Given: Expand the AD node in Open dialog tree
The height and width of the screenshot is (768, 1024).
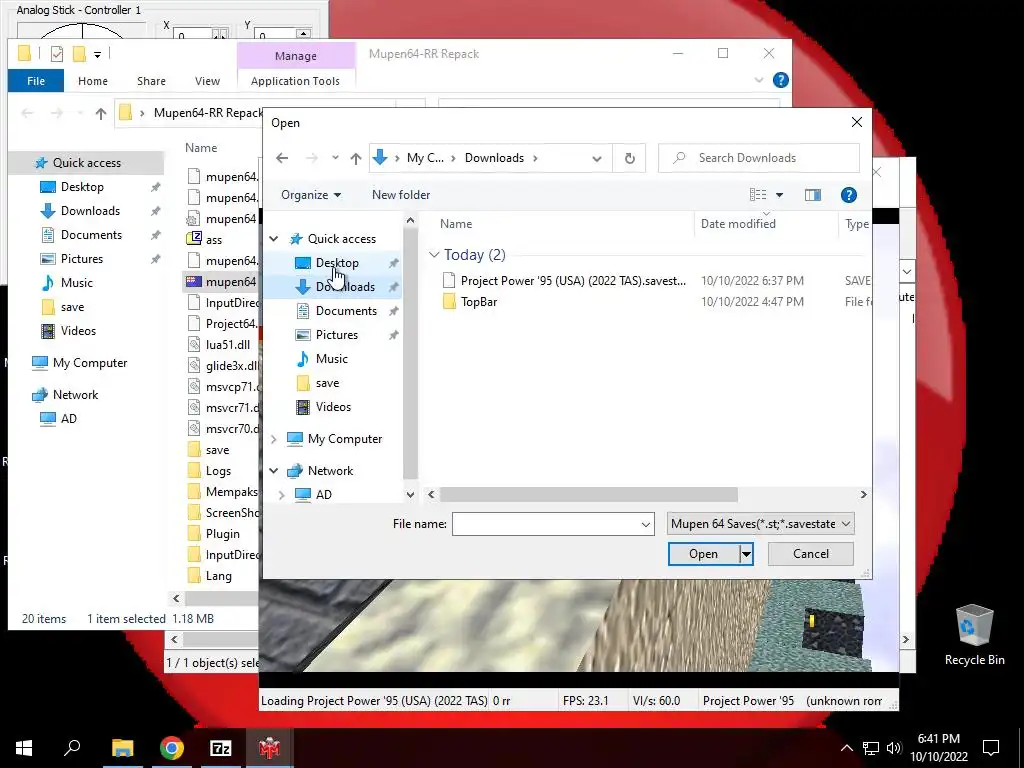Looking at the screenshot, I should click(x=282, y=495).
